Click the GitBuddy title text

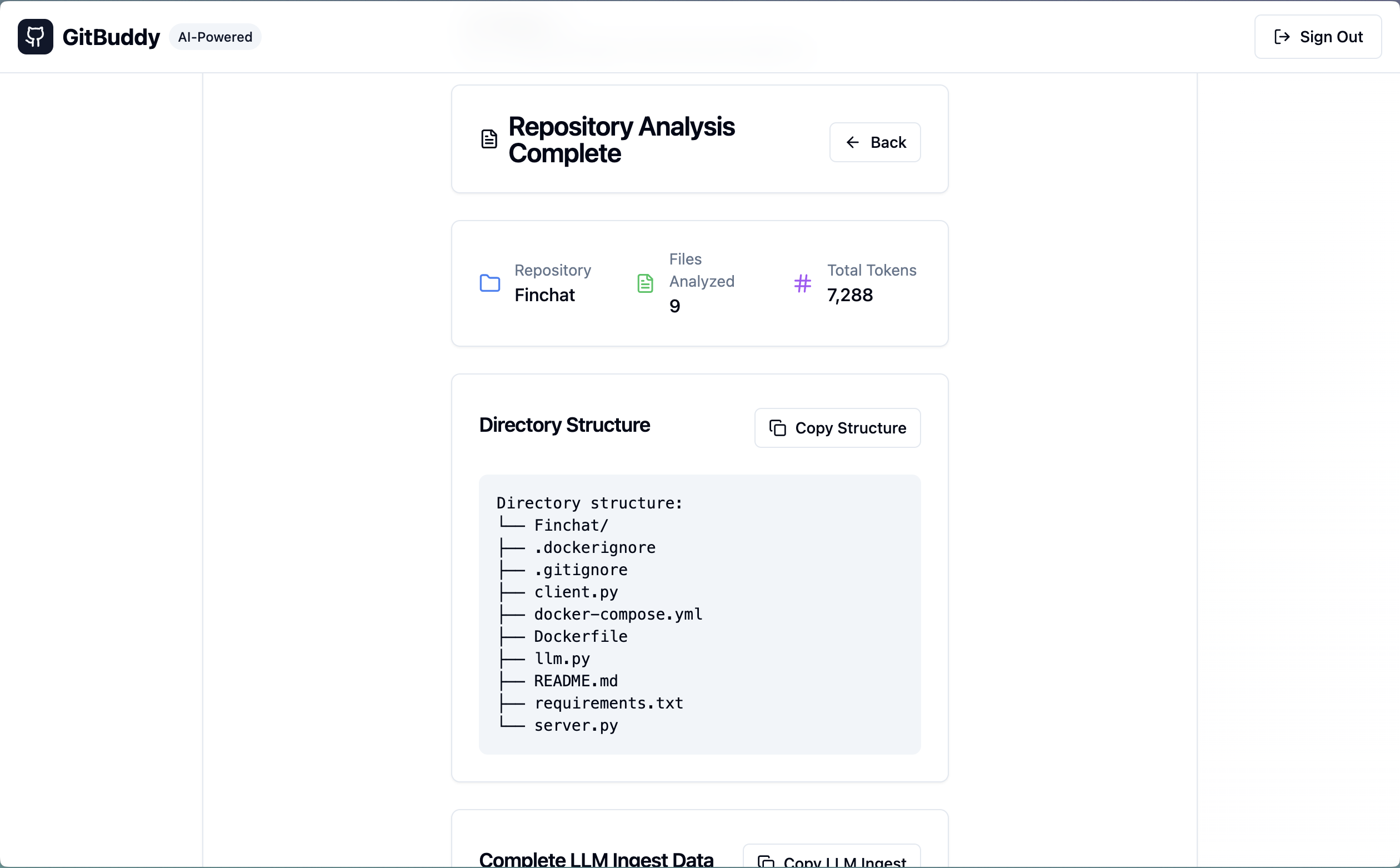(111, 37)
